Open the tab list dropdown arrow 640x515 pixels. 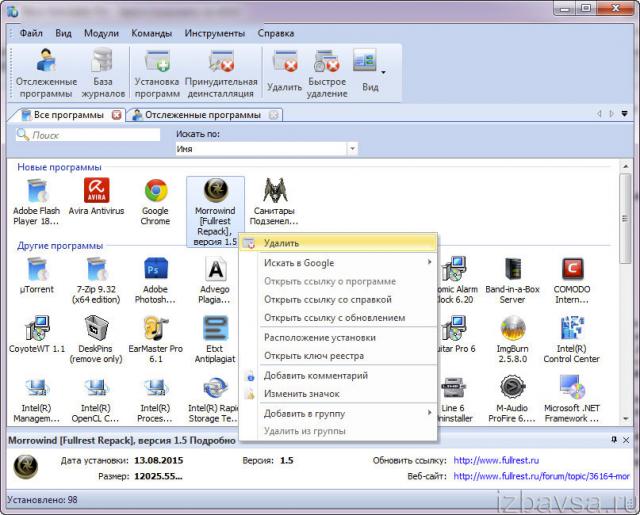coord(624,113)
